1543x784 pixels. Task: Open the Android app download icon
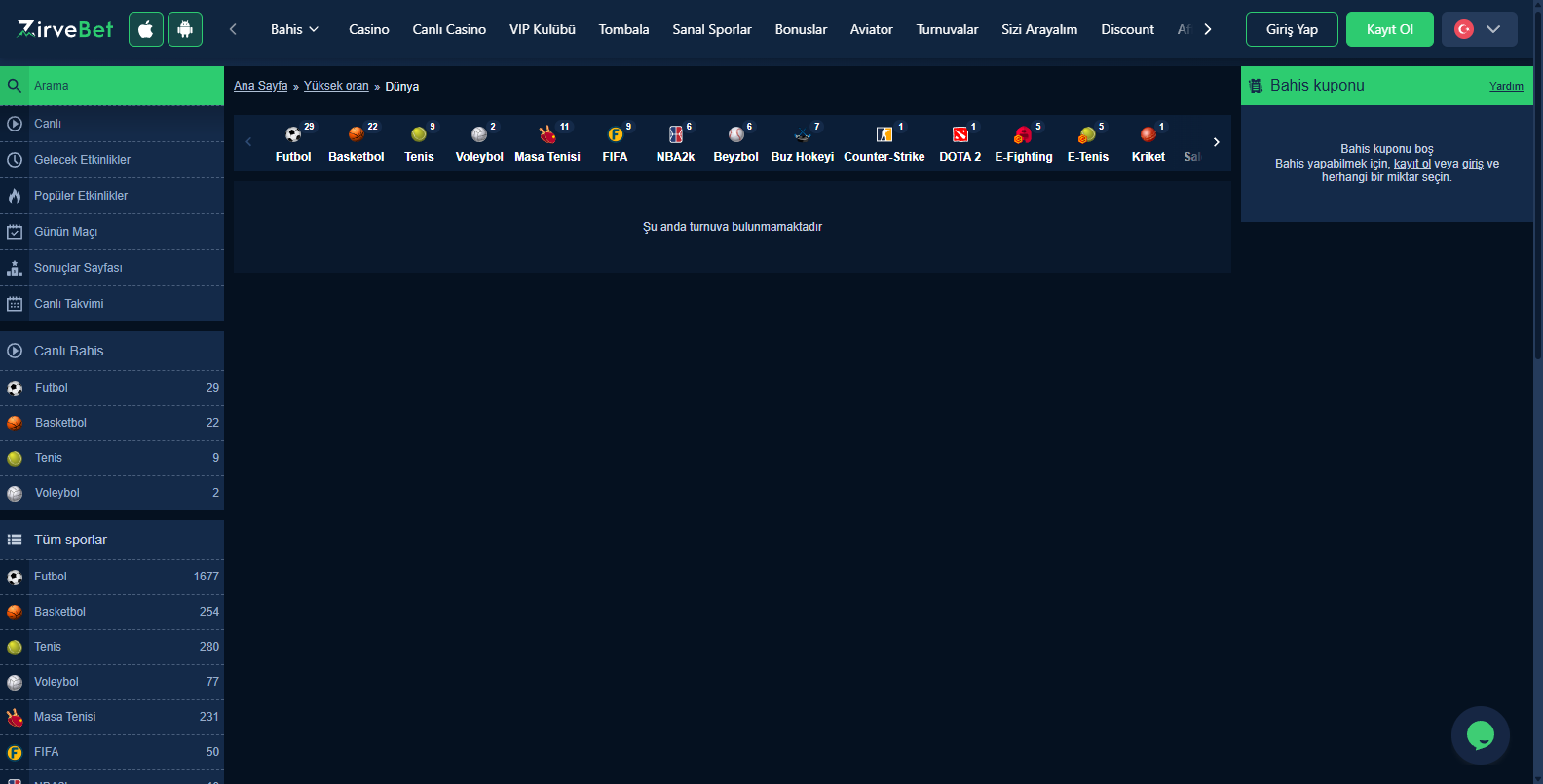tap(185, 29)
